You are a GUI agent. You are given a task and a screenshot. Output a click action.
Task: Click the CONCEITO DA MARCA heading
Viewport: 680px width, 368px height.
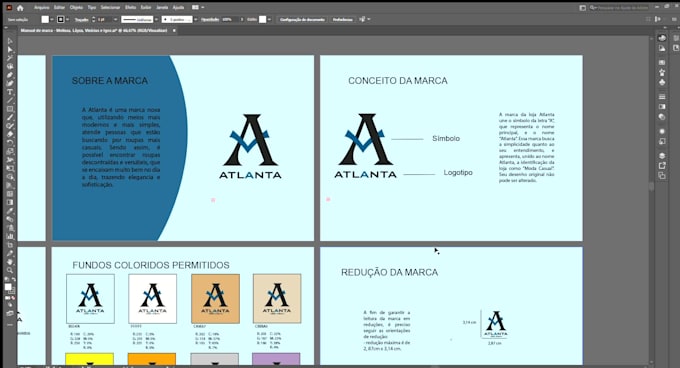(x=398, y=81)
